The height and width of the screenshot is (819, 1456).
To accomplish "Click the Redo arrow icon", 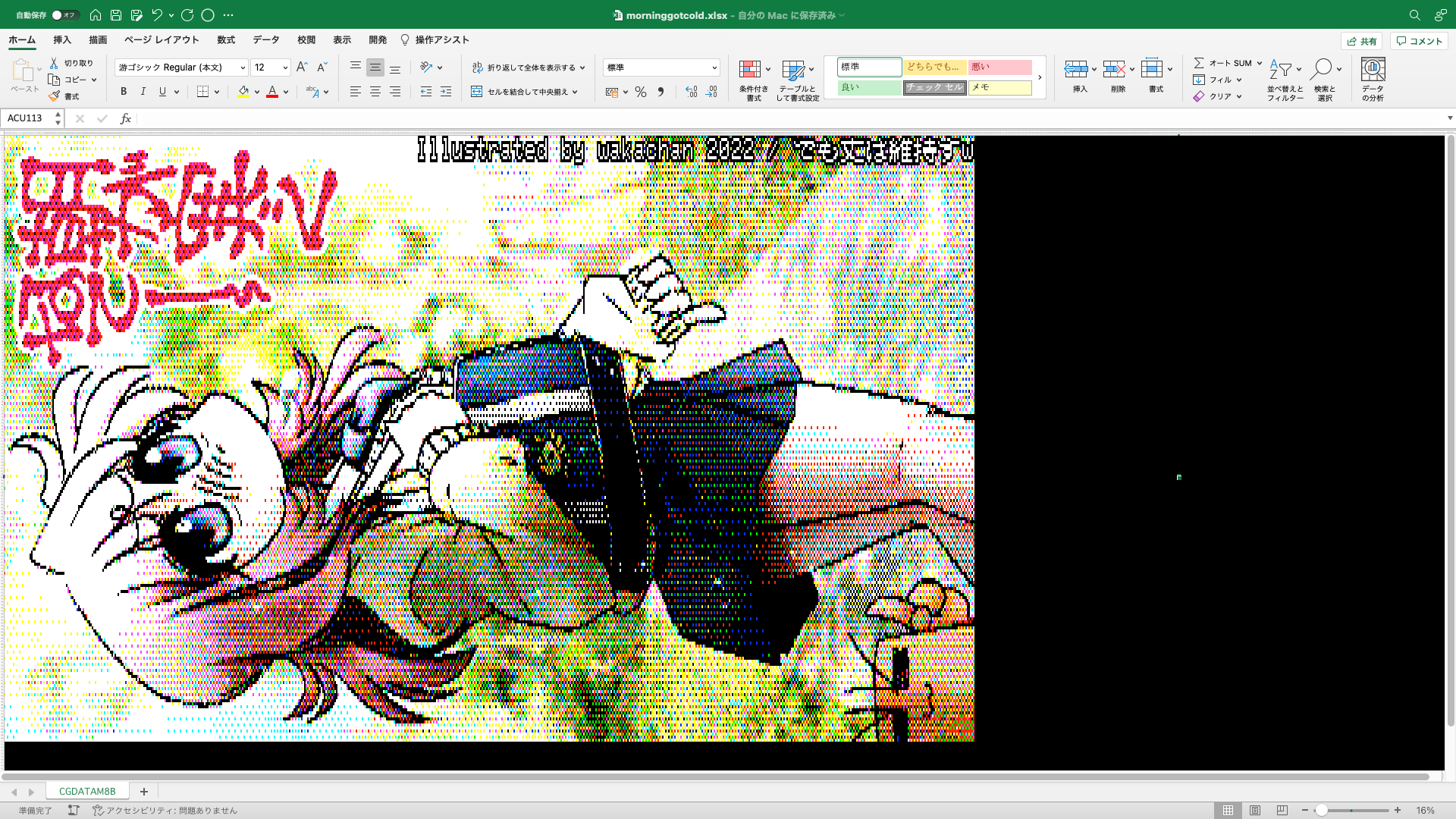I will tap(187, 14).
